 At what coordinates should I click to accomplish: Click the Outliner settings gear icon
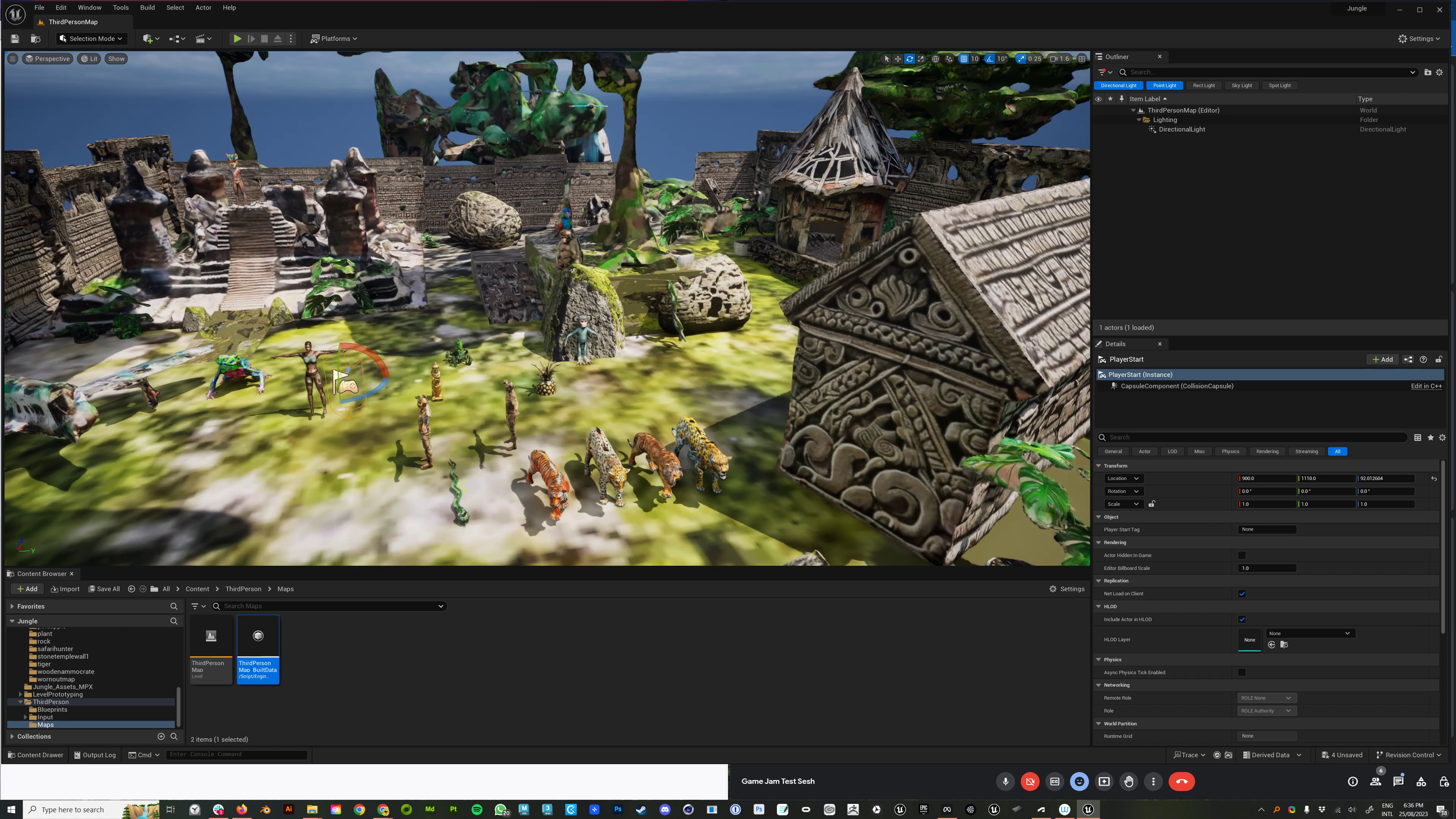coord(1439,72)
